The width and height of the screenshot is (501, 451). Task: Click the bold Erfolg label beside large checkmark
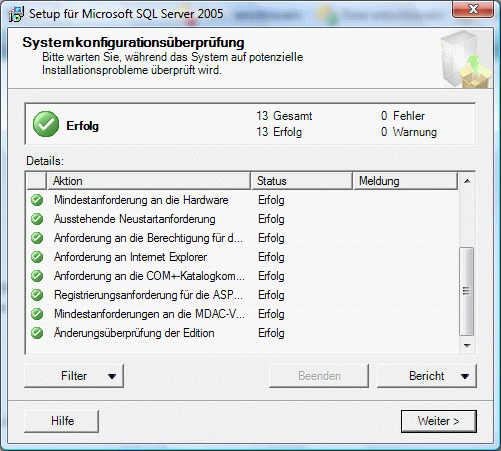coord(83,126)
